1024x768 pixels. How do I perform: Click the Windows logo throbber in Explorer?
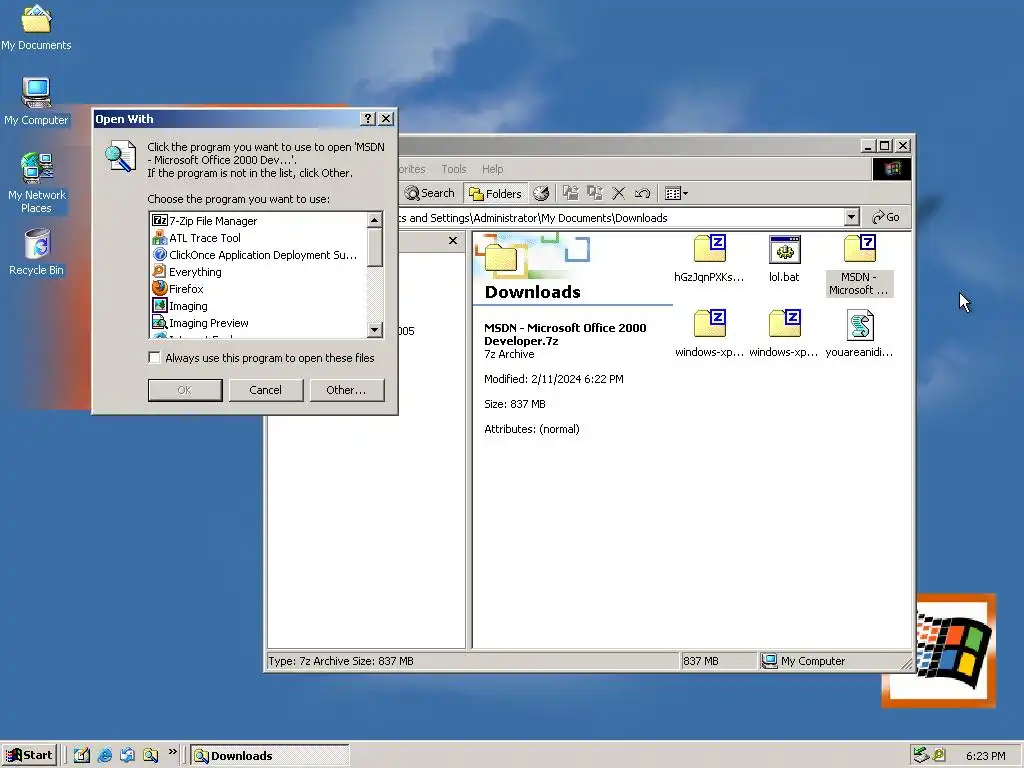[x=891, y=169]
